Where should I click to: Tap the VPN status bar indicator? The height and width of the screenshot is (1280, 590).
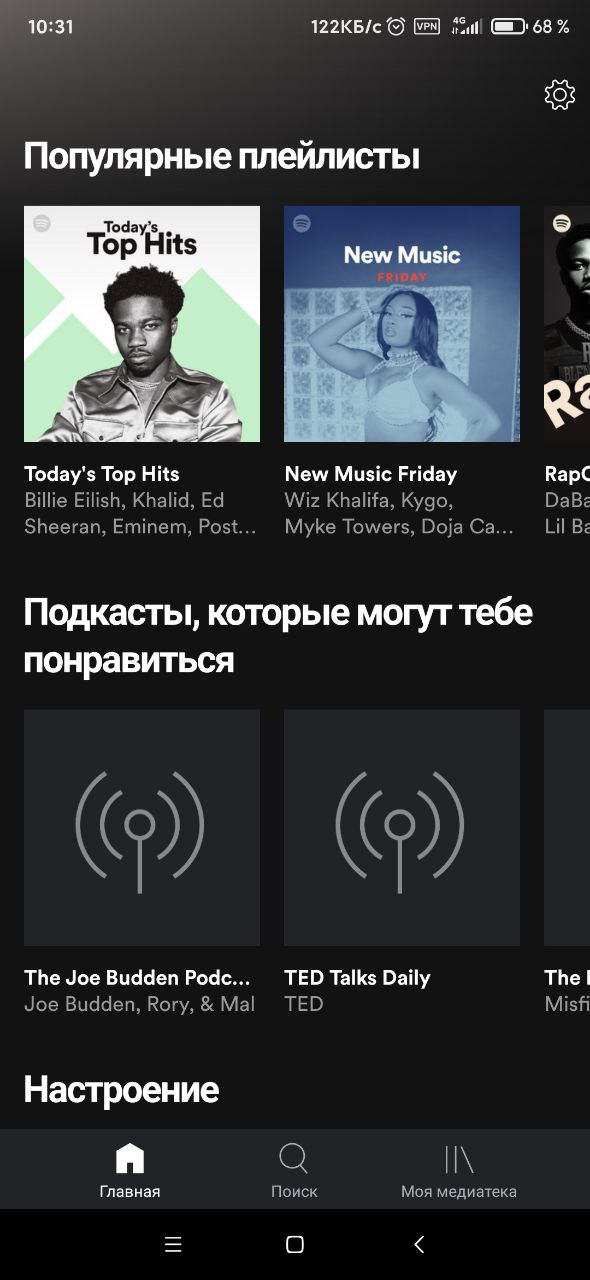(x=427, y=27)
